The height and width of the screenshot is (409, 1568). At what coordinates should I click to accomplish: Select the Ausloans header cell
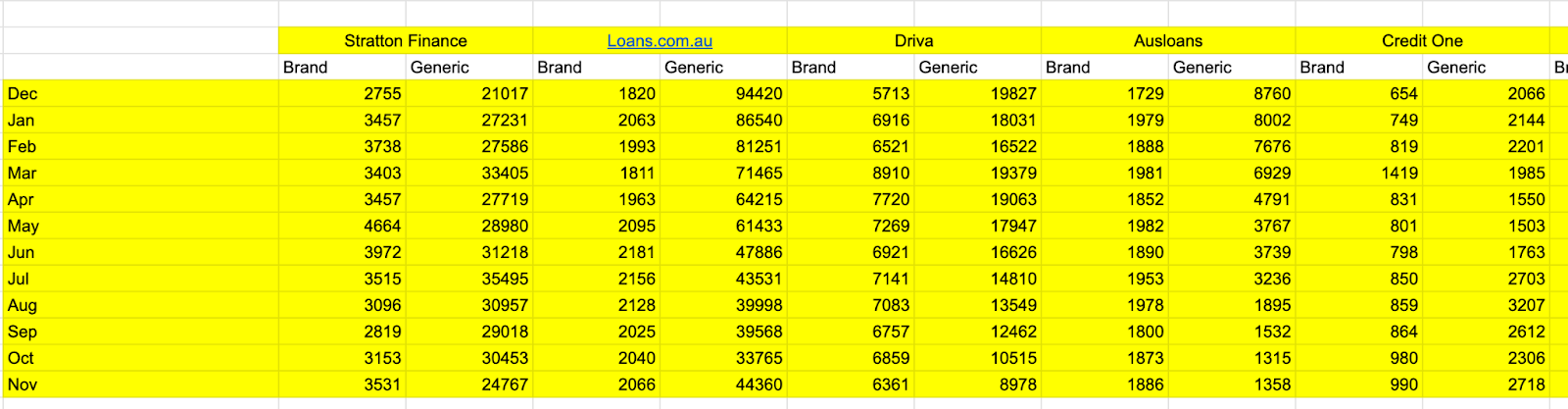click(1167, 41)
